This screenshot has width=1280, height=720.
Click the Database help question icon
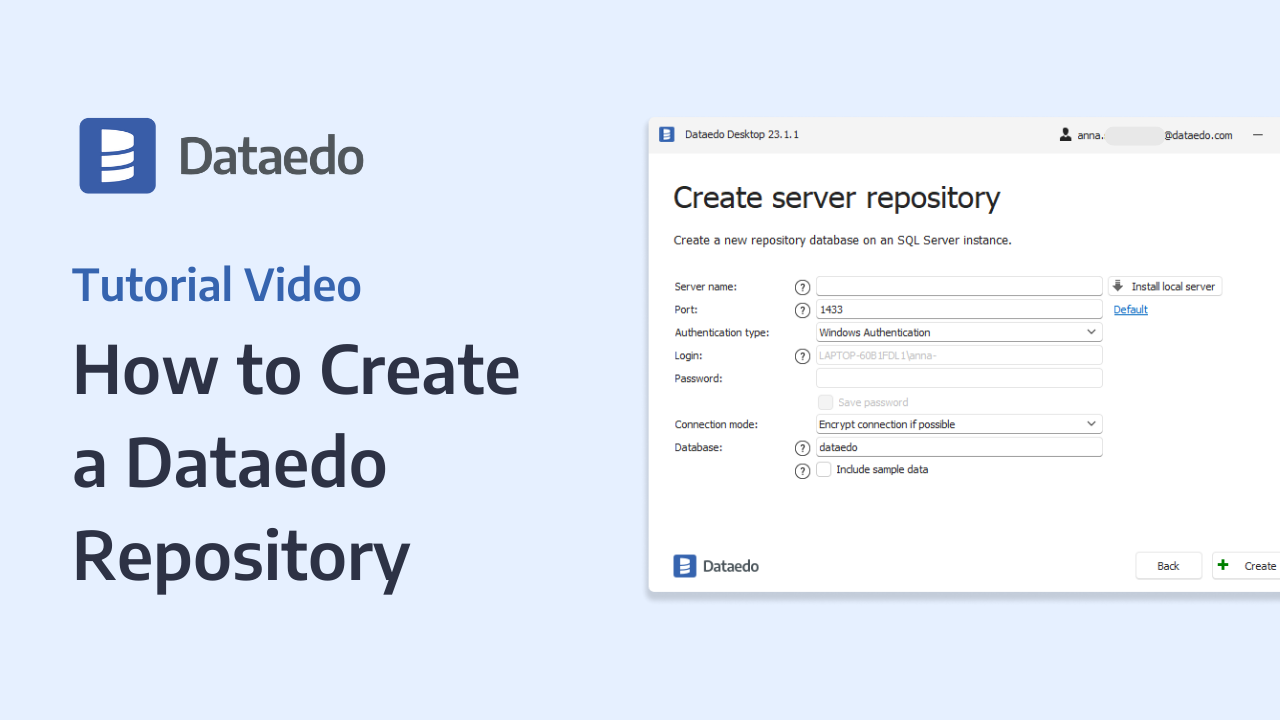[802, 448]
